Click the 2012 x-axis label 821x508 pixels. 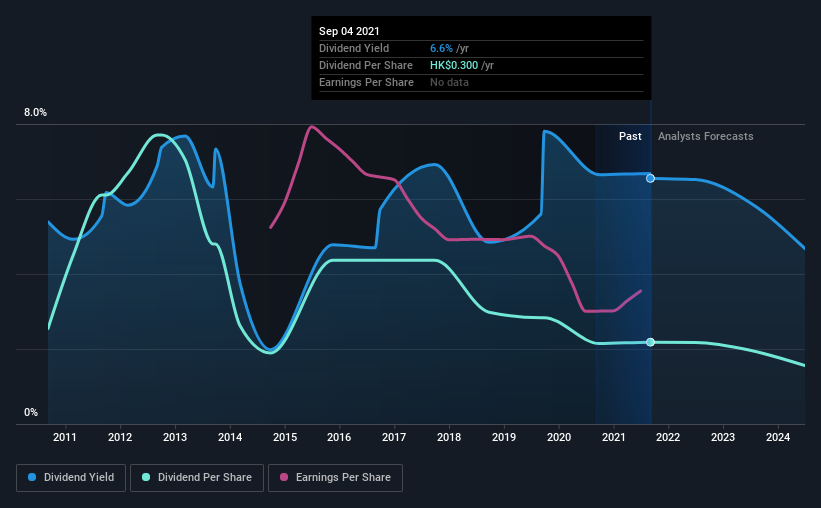tap(120, 437)
